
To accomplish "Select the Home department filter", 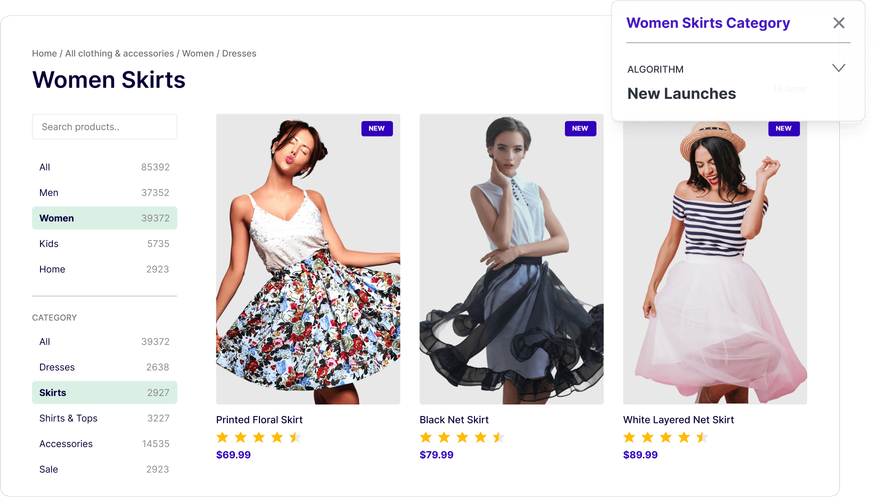I will [105, 269].
